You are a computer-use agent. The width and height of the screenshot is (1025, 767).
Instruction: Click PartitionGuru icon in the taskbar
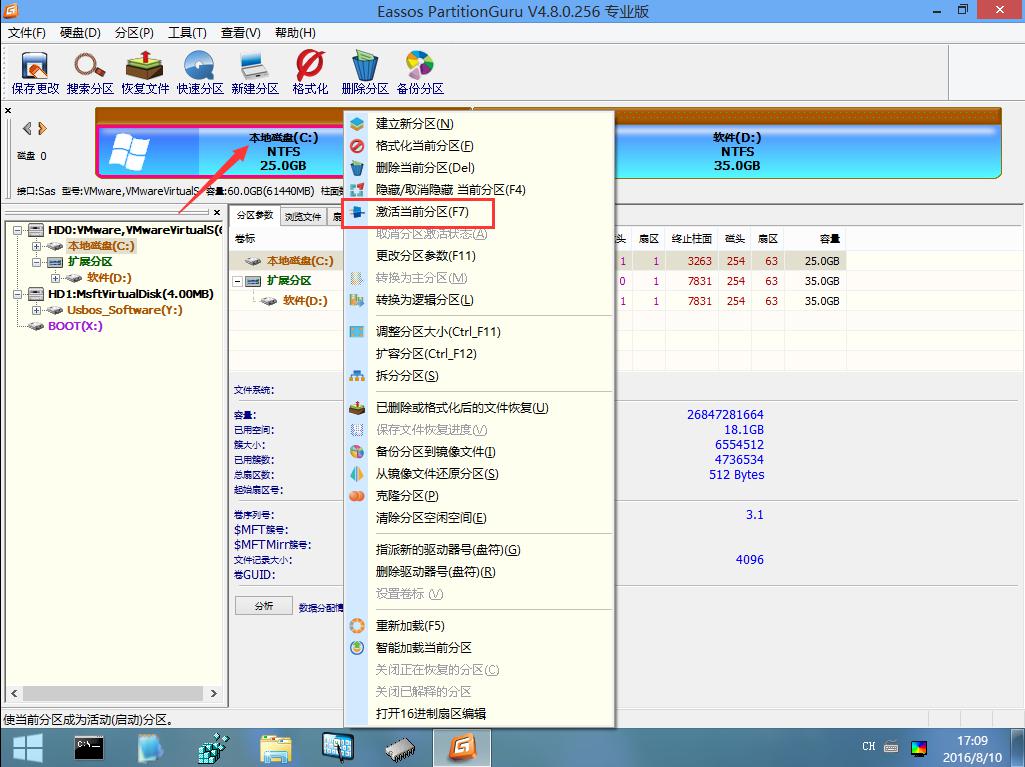click(x=462, y=748)
